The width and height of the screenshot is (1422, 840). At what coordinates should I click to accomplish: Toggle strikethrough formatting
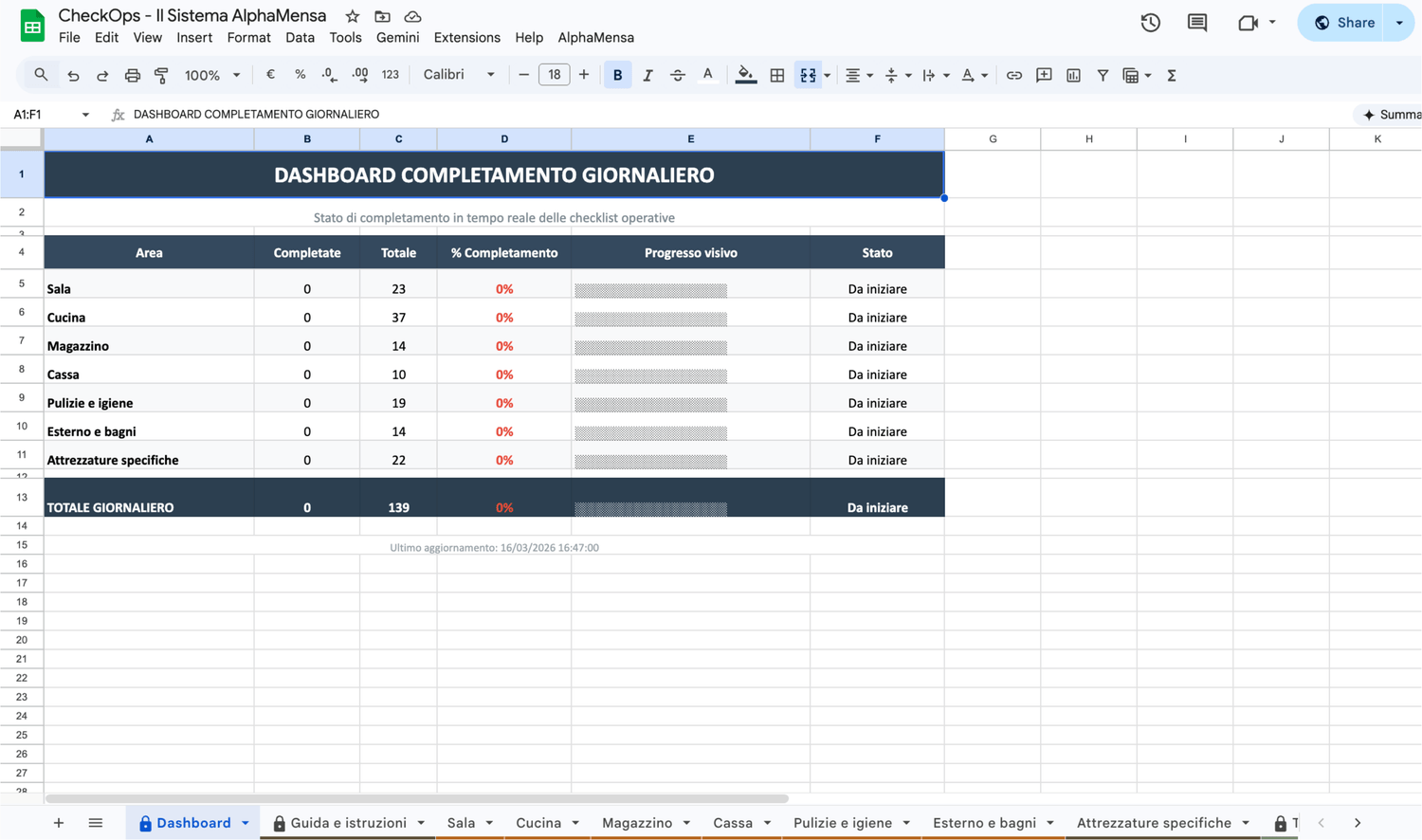(x=677, y=75)
